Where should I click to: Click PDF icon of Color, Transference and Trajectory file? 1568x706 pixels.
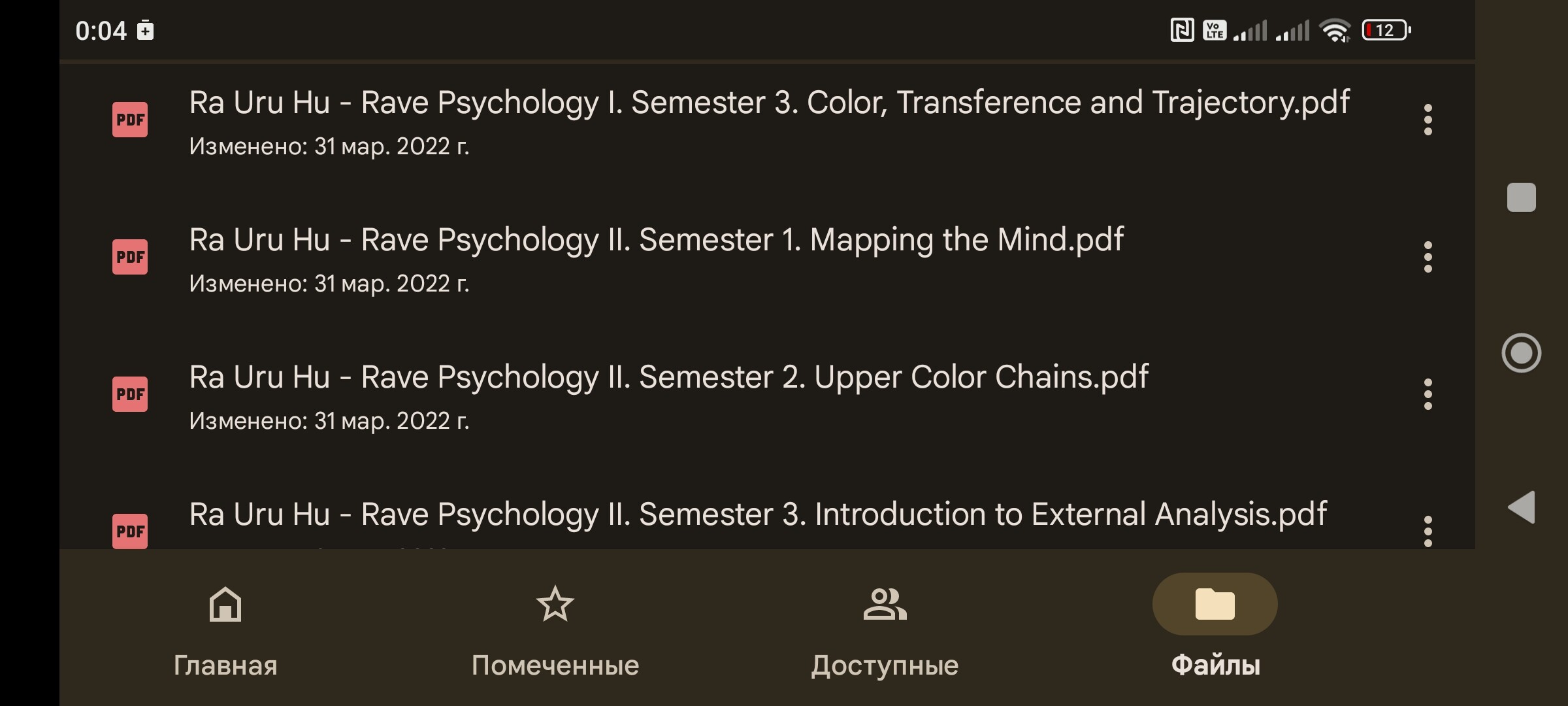pyautogui.click(x=130, y=120)
